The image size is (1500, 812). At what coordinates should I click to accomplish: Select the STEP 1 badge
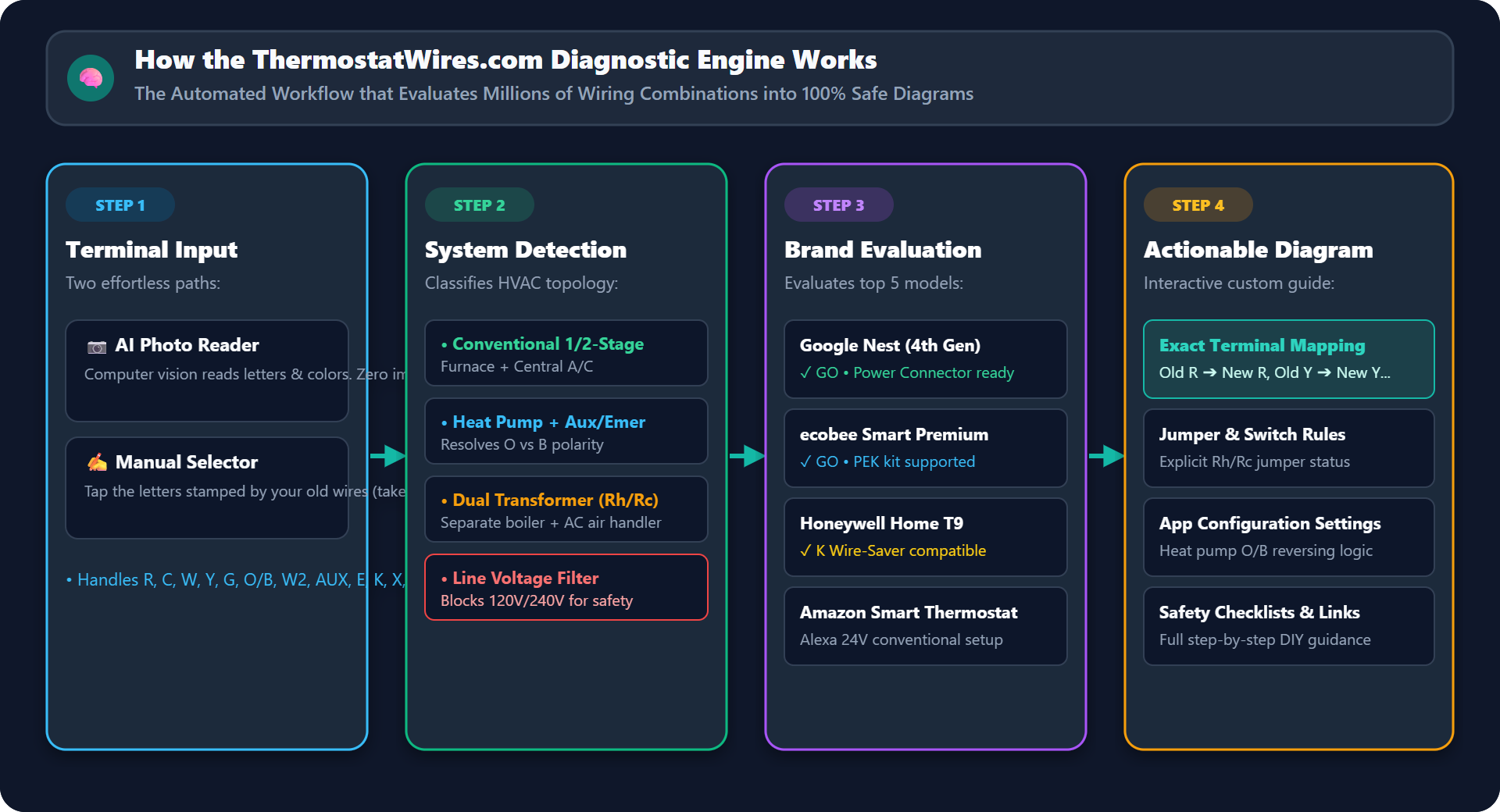point(120,205)
